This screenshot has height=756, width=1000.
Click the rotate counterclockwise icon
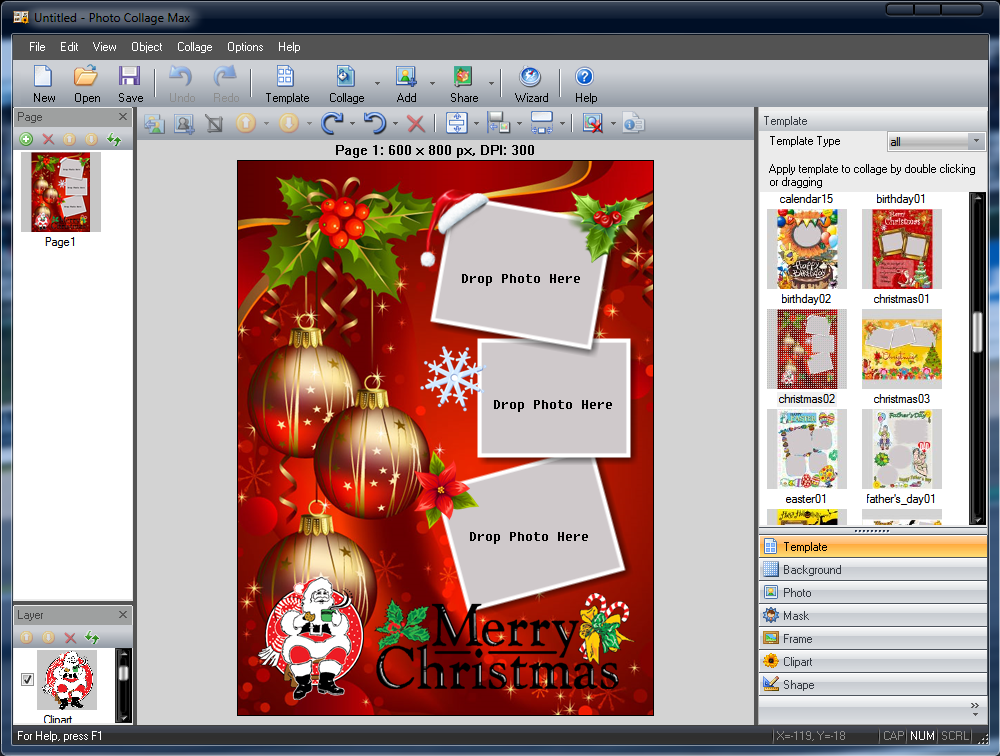tap(375, 123)
